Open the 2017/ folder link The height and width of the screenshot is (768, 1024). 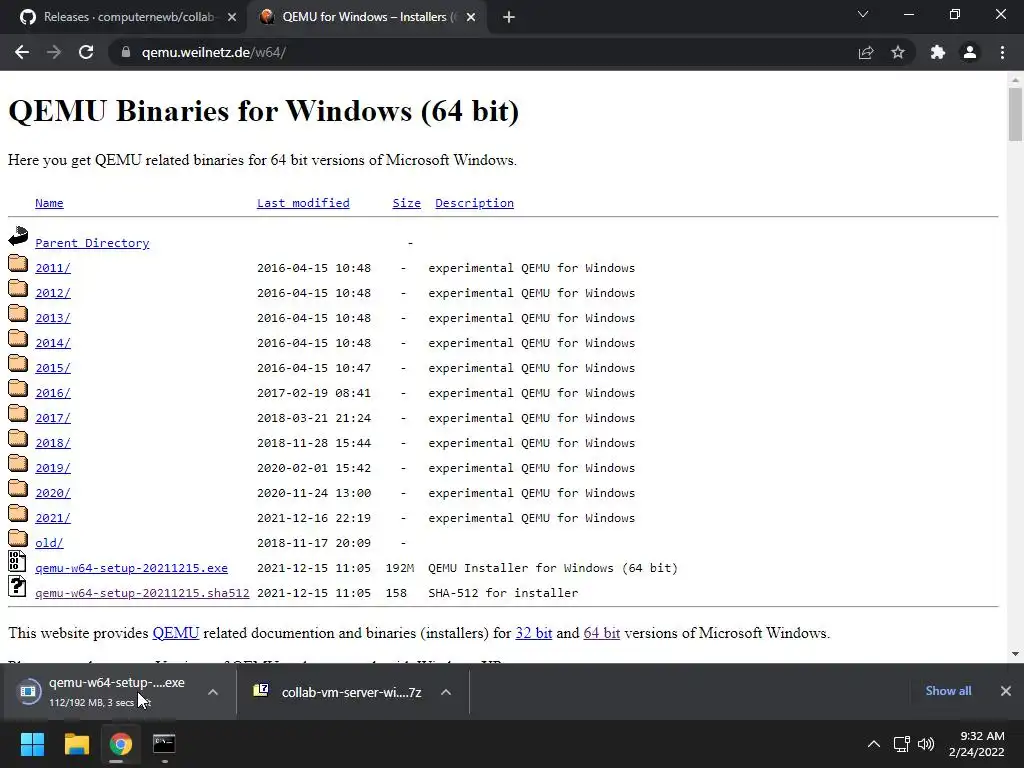(53, 418)
